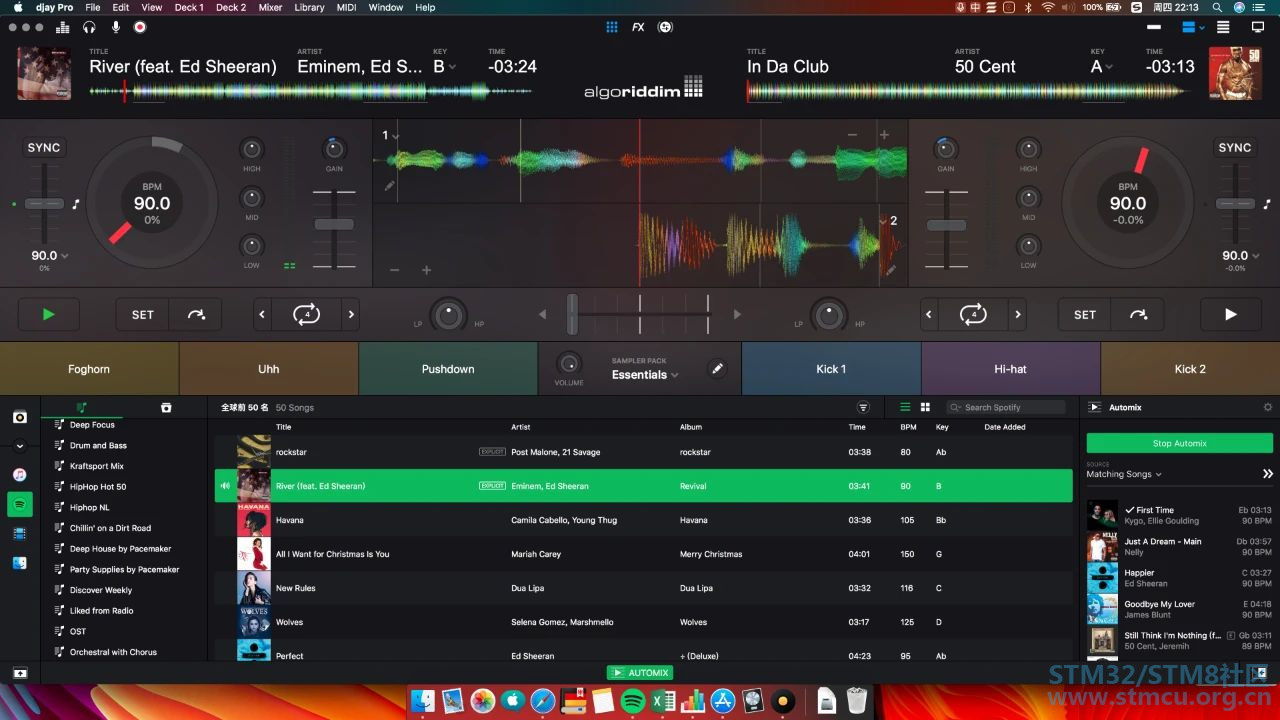This screenshot has width=1280, height=720.
Task: Open deck 2 key A dropdown
Action: [x=1101, y=67]
